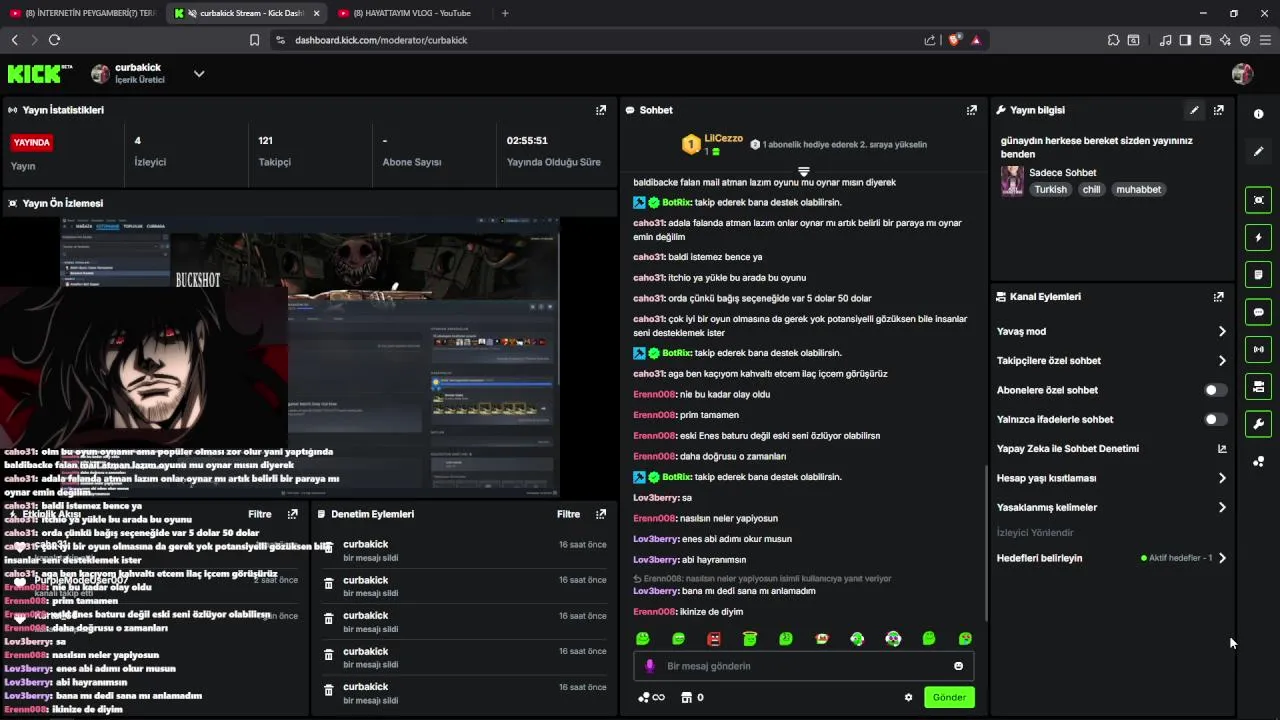Toggle Yalnızca ifadelerle sohbet switch
Viewport: 1280px width, 720px height.
click(x=1215, y=419)
